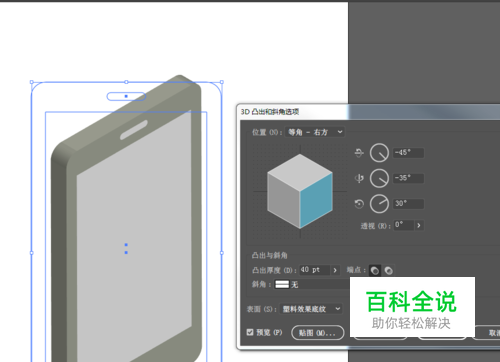500x362 pixels.
Task: Click the 30° Z rotation field
Action: 408,203
